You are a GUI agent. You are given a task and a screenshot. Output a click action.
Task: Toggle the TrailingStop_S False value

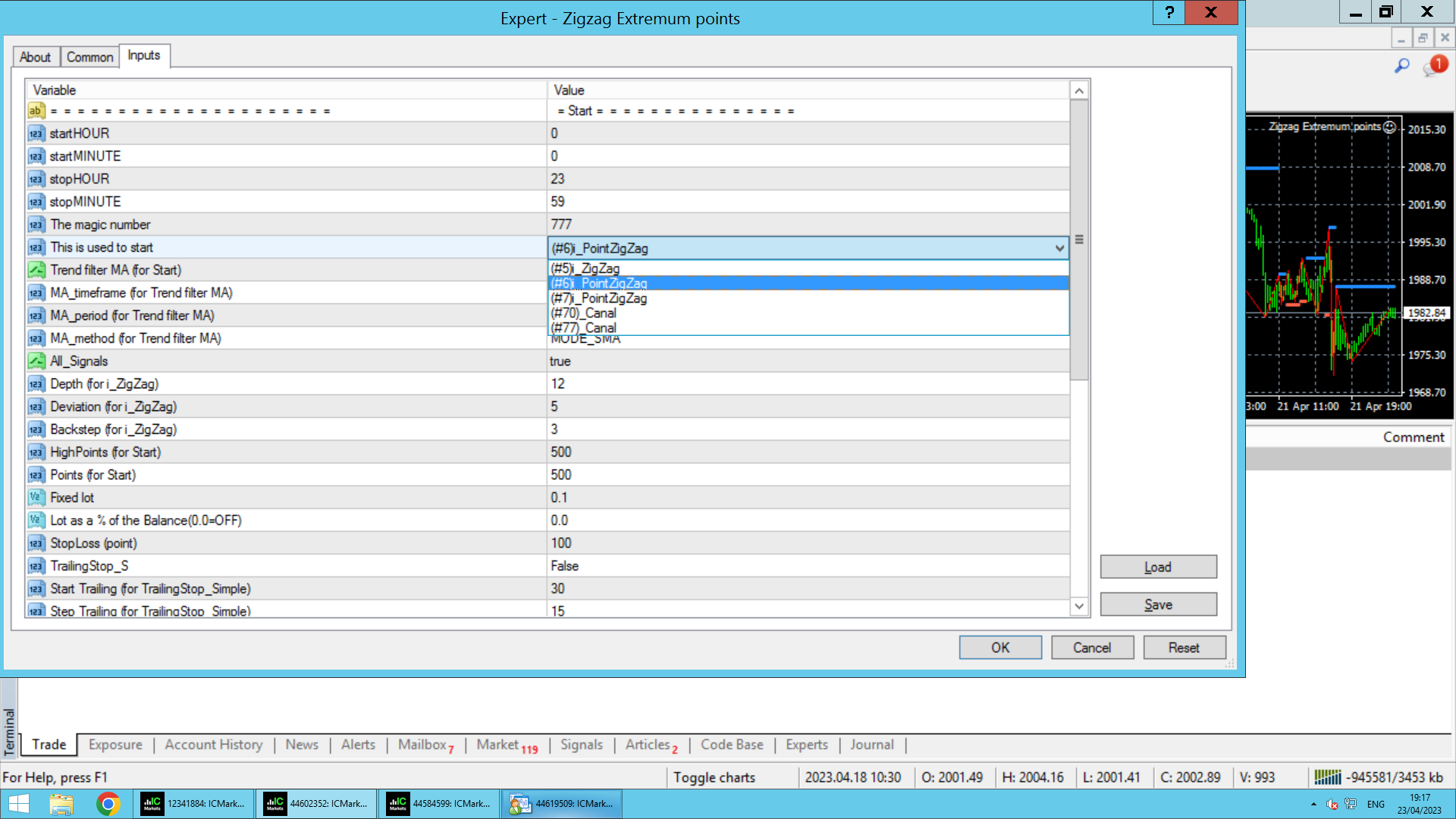[x=564, y=566]
